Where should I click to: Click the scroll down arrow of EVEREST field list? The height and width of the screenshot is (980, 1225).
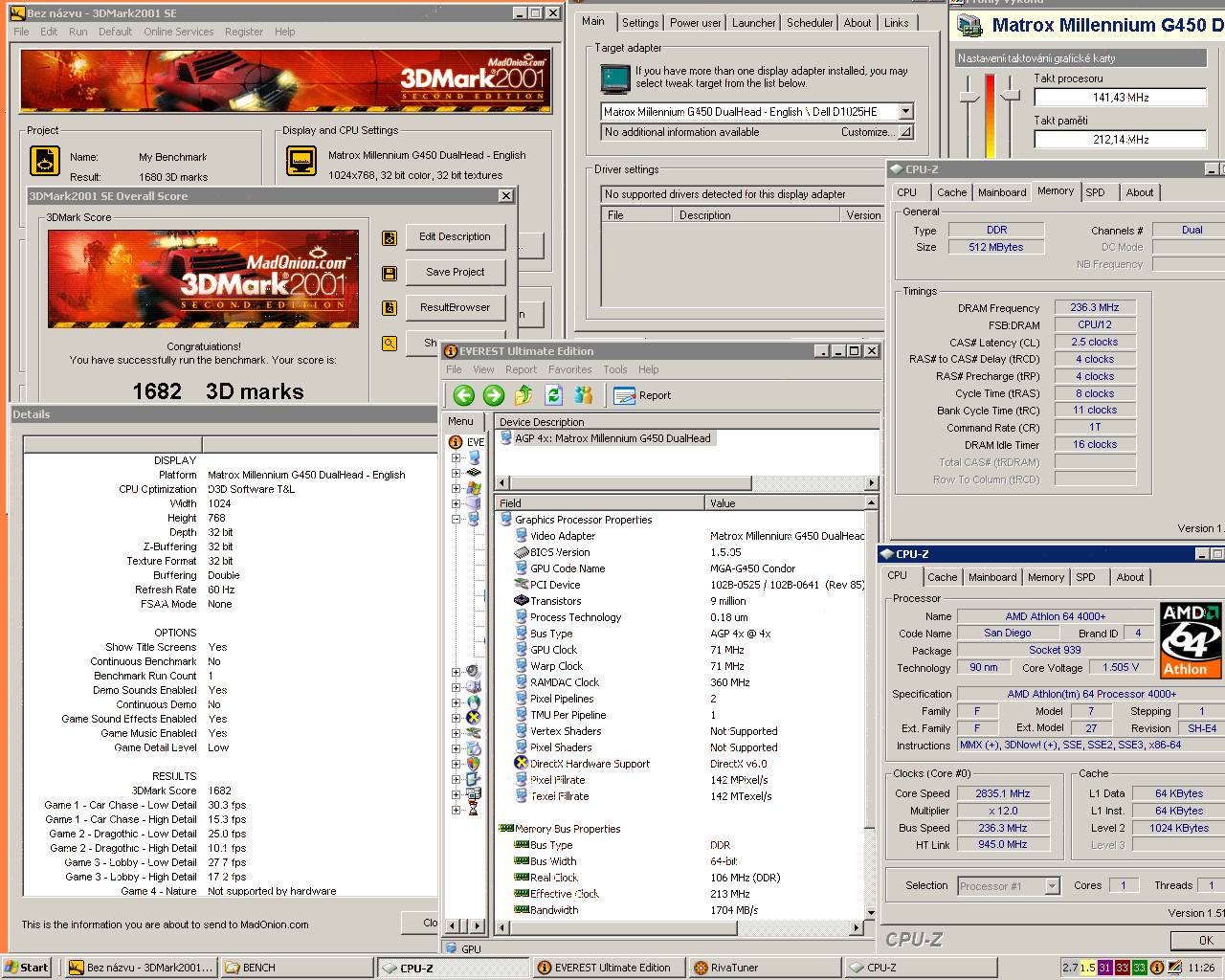click(x=872, y=913)
